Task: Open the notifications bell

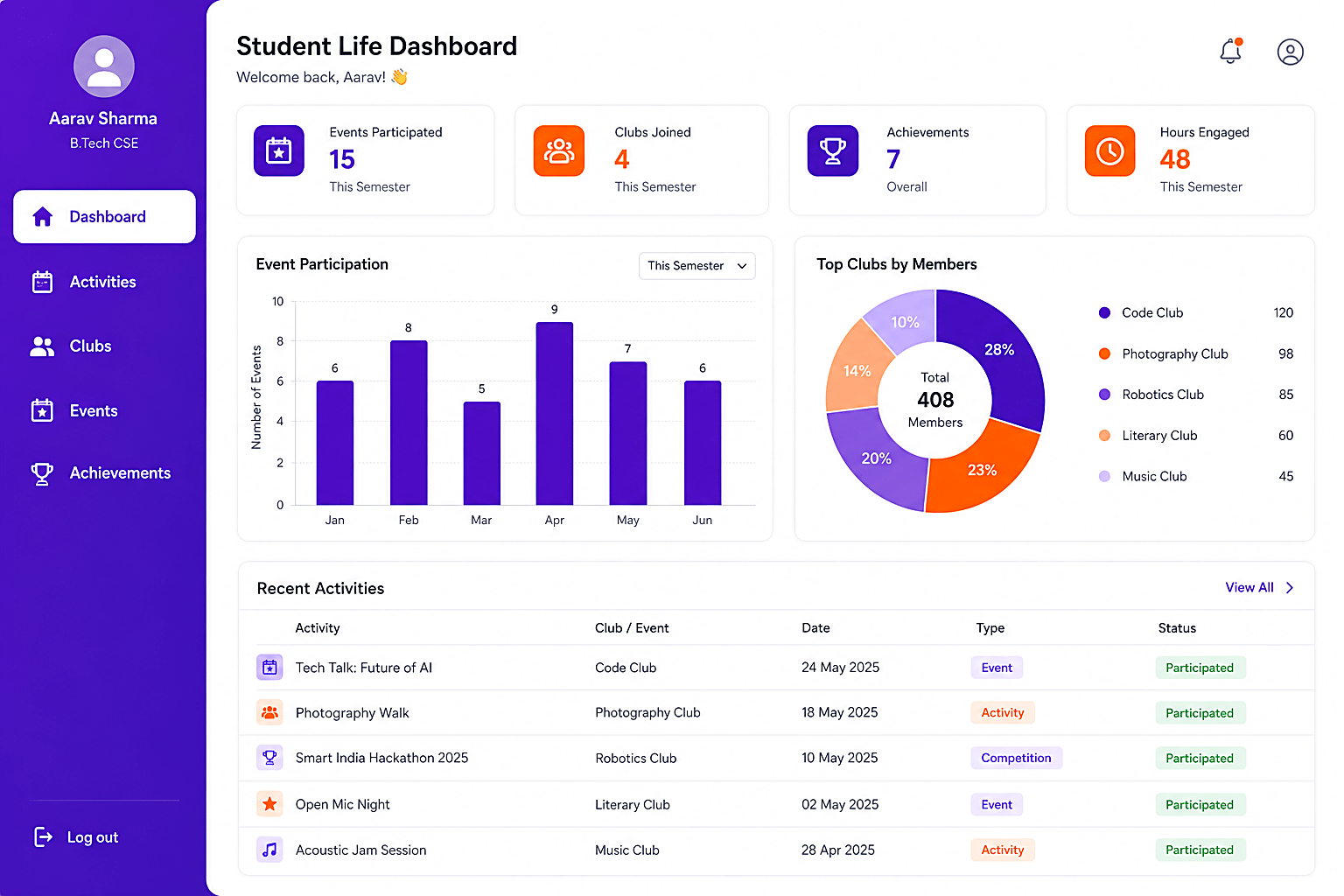Action: [1231, 52]
